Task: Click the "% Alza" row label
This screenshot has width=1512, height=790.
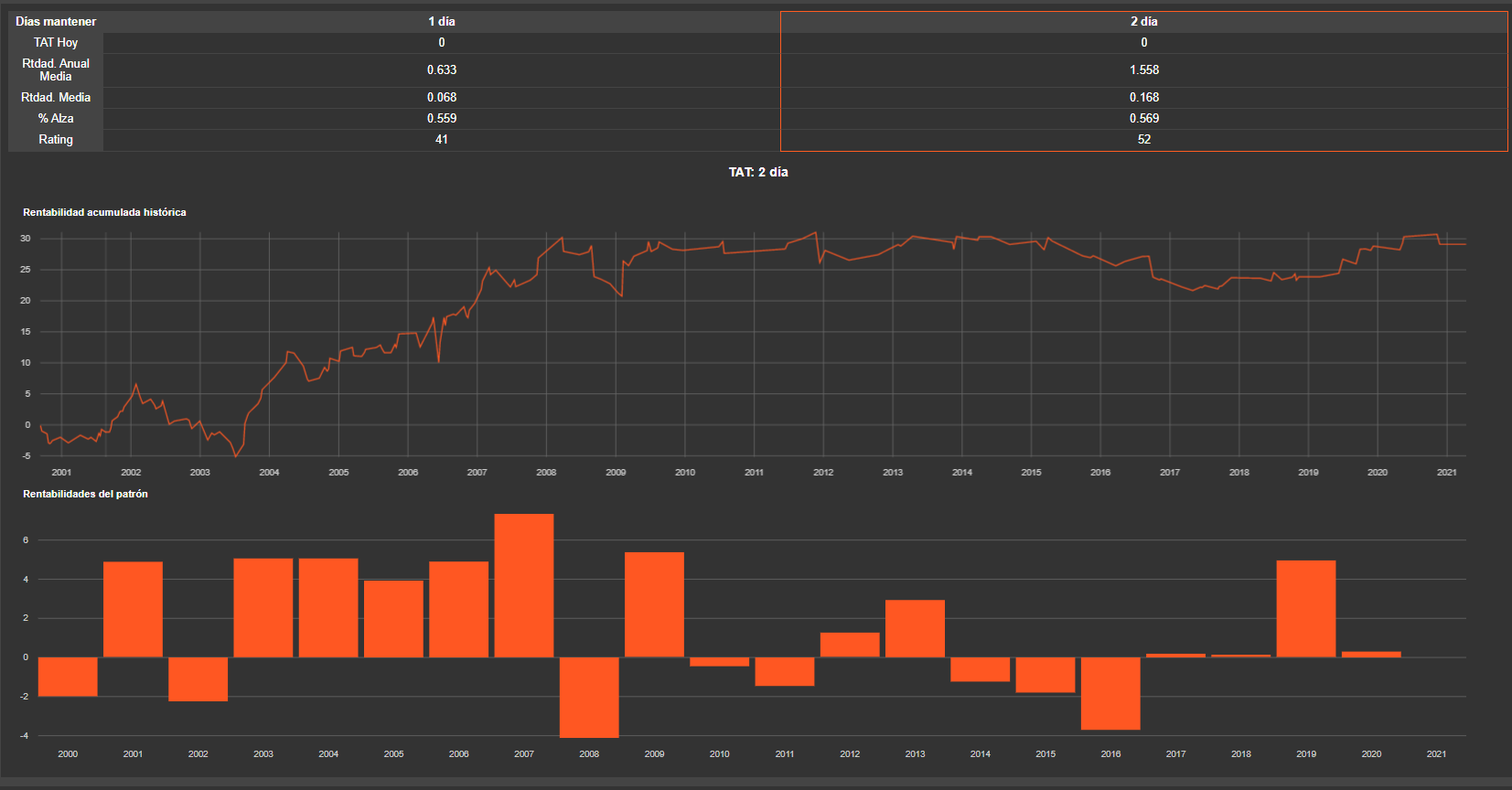Action: click(x=56, y=118)
